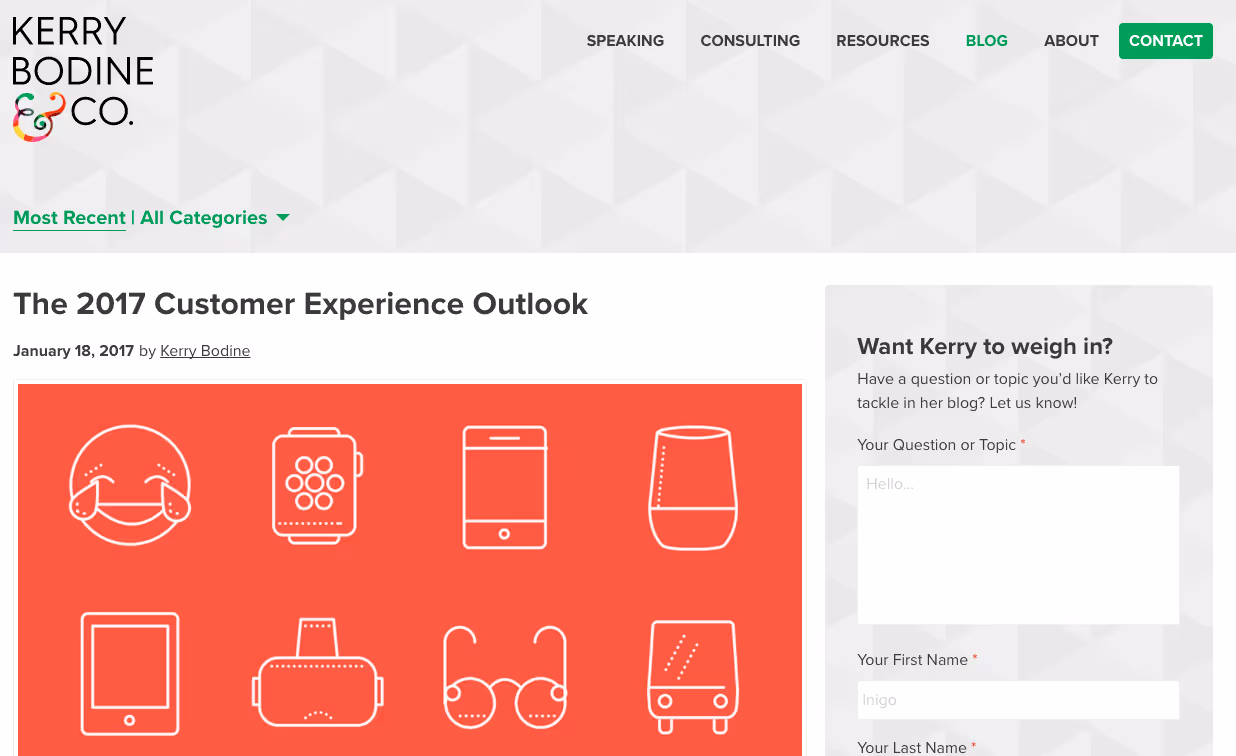The width and height of the screenshot is (1236, 756).
Task: Open the About page
Action: tap(1071, 41)
